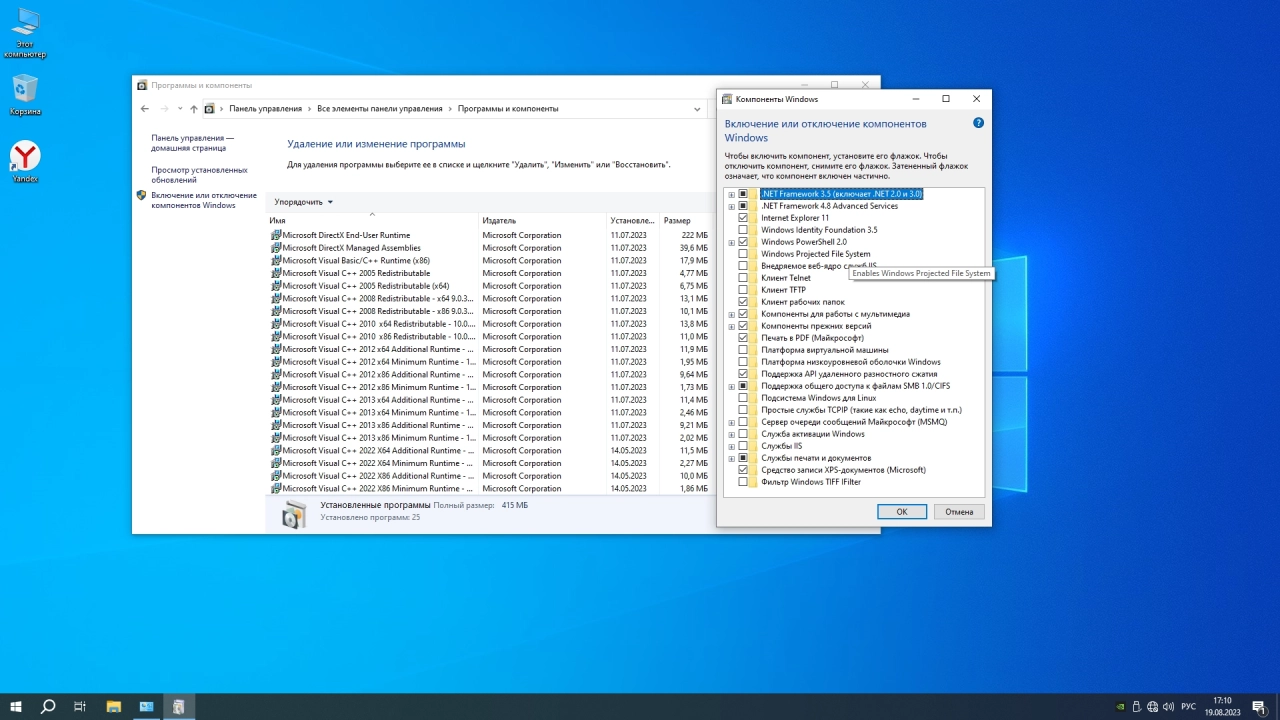Screen dimensions: 1280x720
Task: Open Просмотр установленных обновлений link
Action: (199, 175)
